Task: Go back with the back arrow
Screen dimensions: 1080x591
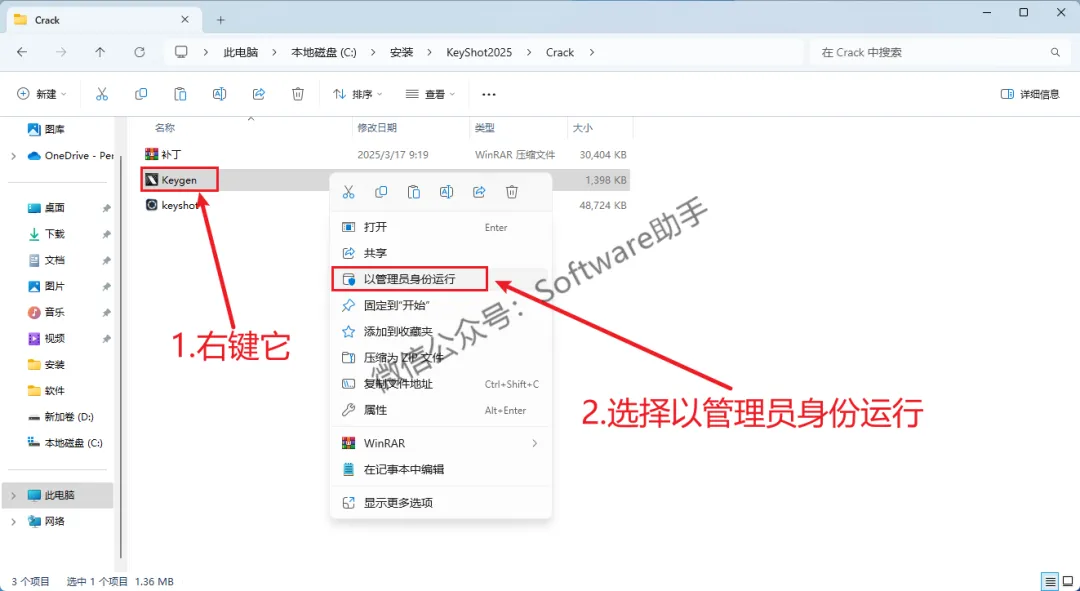Action: [22, 52]
